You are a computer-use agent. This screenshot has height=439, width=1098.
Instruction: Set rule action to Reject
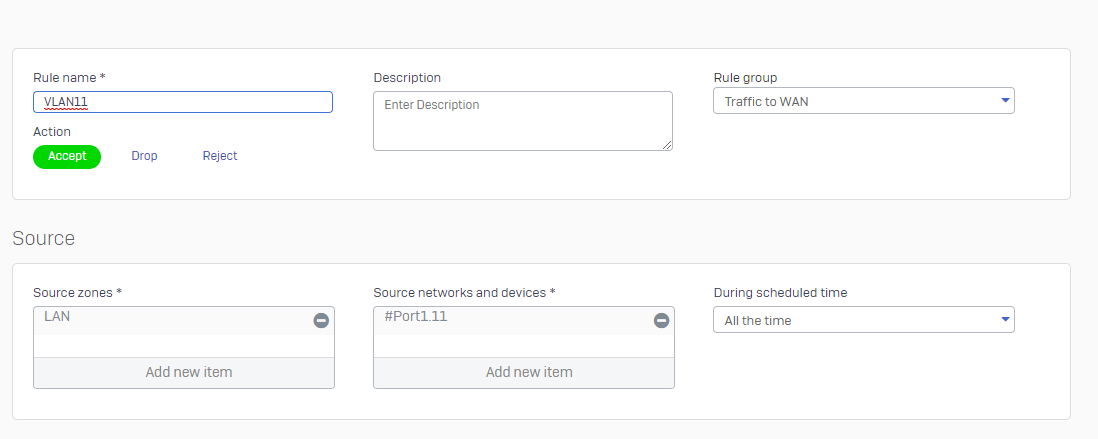point(220,156)
